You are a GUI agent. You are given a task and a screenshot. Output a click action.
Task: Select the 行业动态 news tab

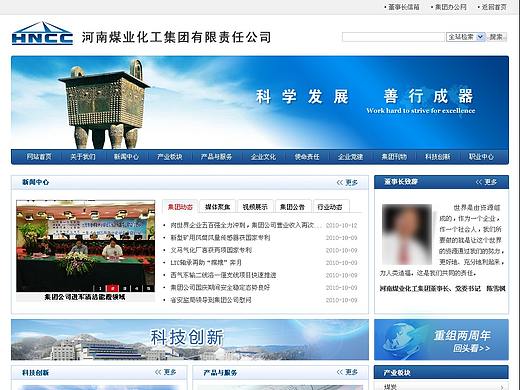330,207
